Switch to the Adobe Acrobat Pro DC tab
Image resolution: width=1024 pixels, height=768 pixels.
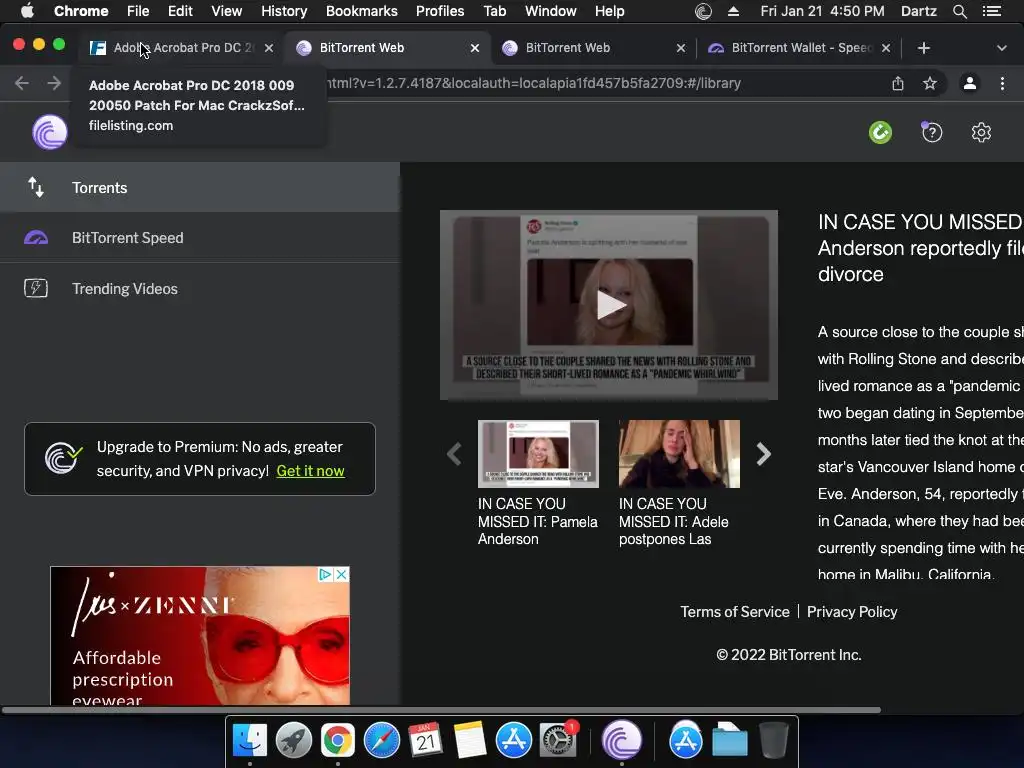pyautogui.click(x=182, y=48)
